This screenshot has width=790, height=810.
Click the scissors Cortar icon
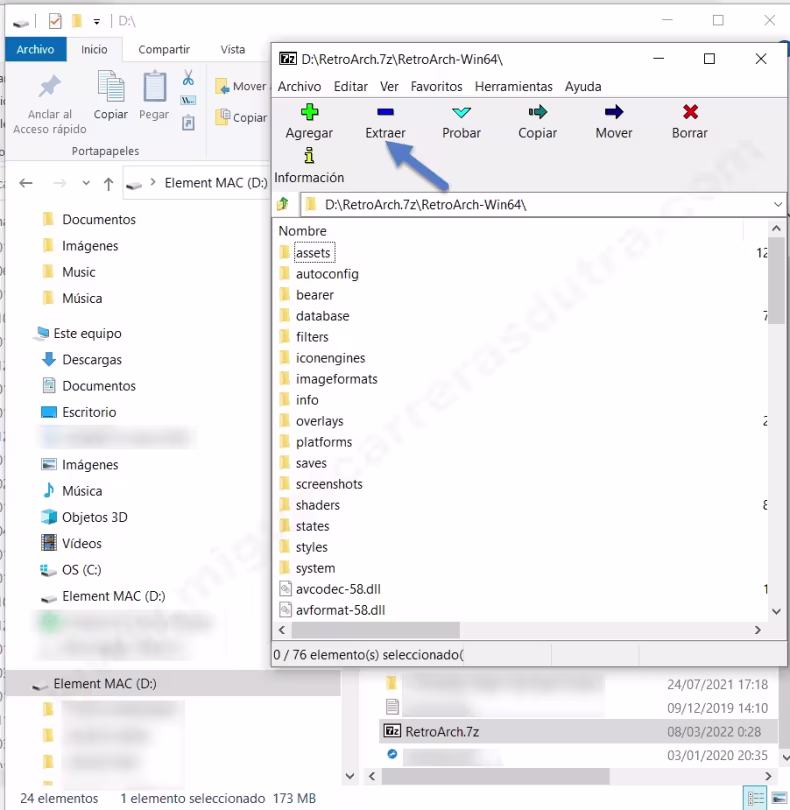click(x=188, y=77)
